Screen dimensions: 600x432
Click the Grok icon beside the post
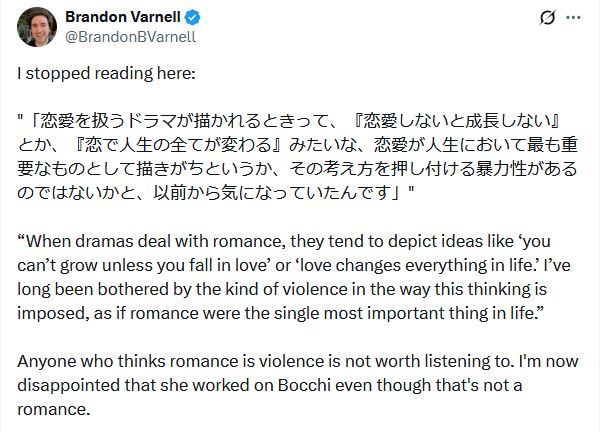(547, 17)
